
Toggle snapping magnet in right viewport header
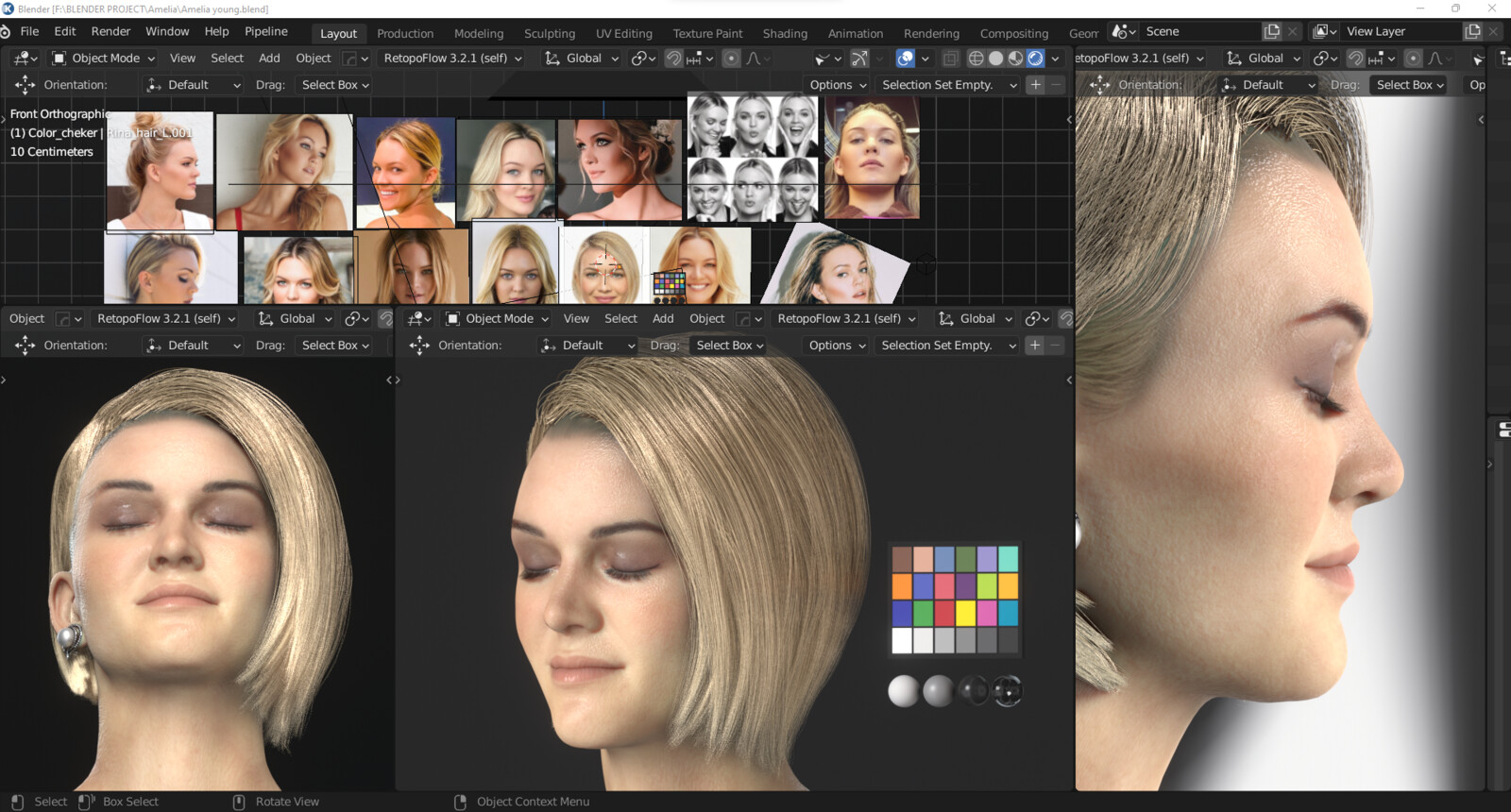(1355, 58)
